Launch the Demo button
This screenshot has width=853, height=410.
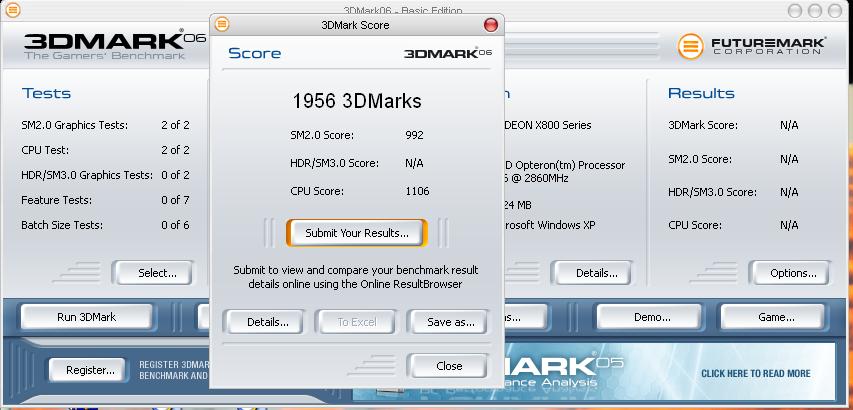click(651, 317)
